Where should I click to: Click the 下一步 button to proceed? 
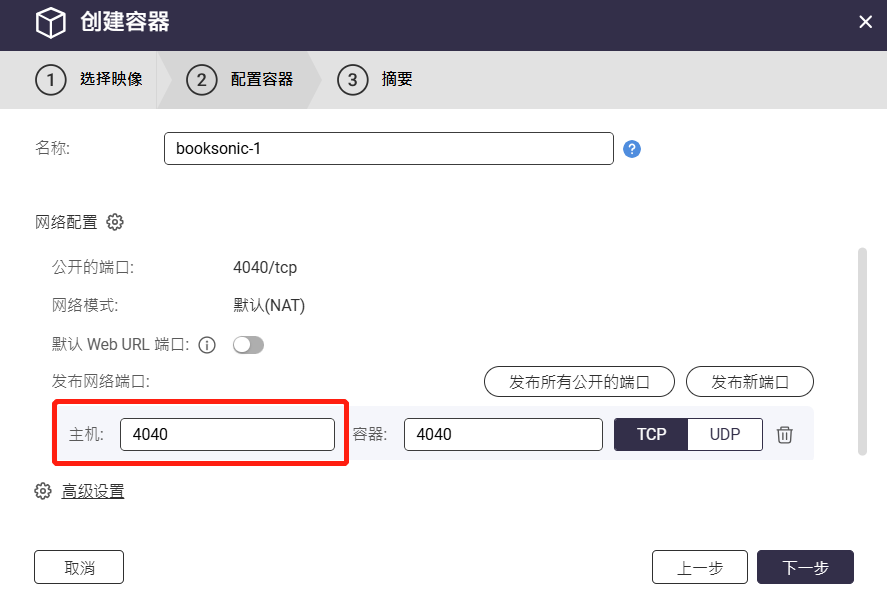(x=805, y=567)
